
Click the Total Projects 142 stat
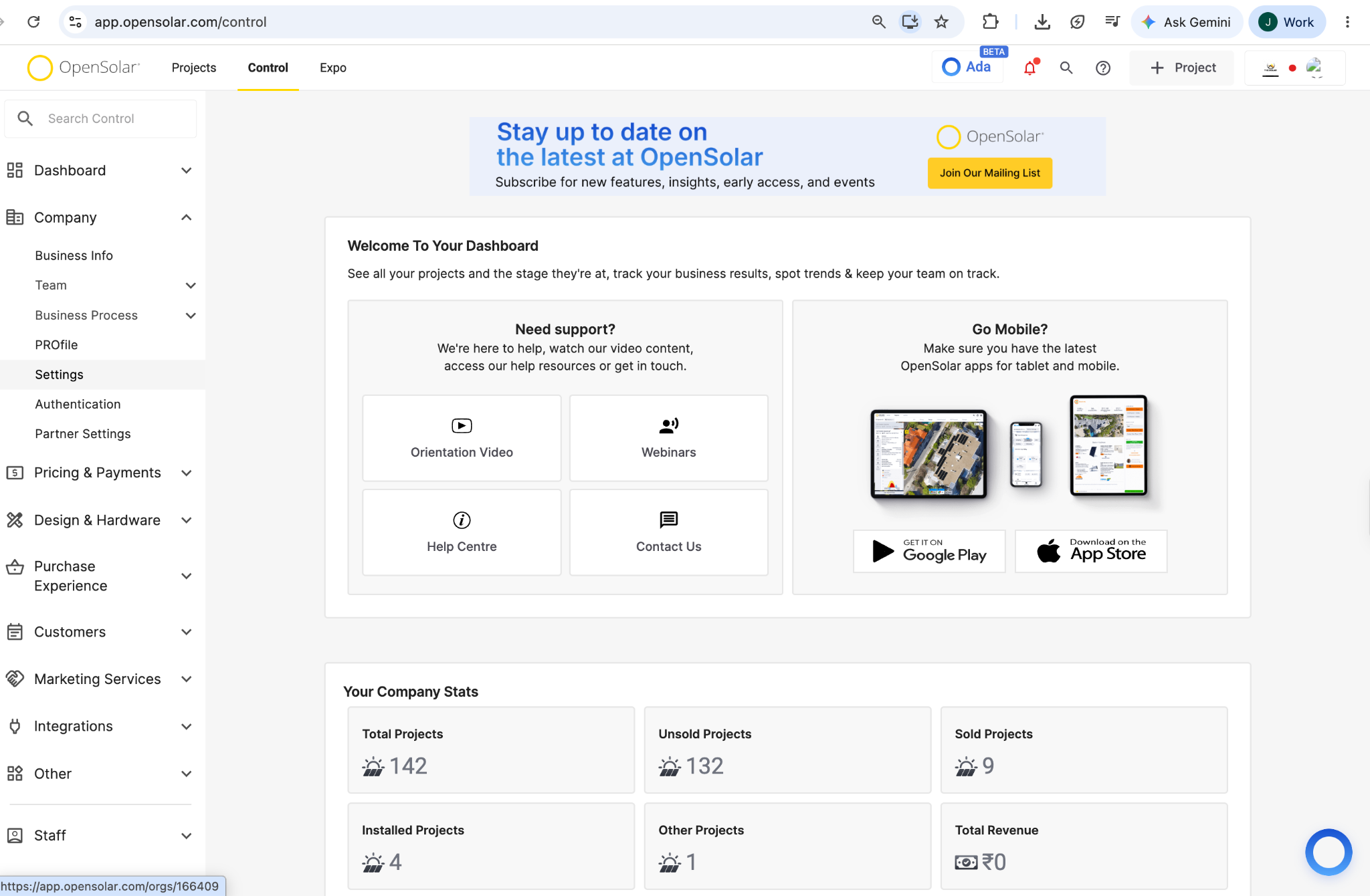[x=491, y=750]
